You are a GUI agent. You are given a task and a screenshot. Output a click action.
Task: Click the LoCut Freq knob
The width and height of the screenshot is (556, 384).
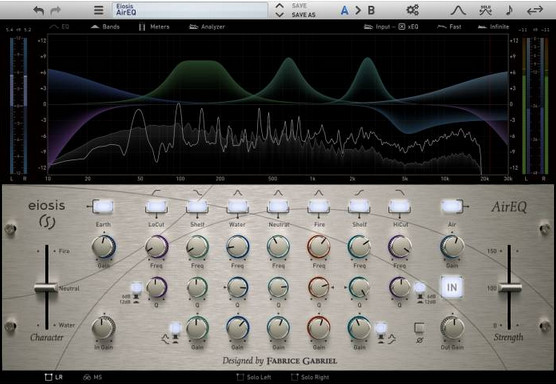[156, 246]
